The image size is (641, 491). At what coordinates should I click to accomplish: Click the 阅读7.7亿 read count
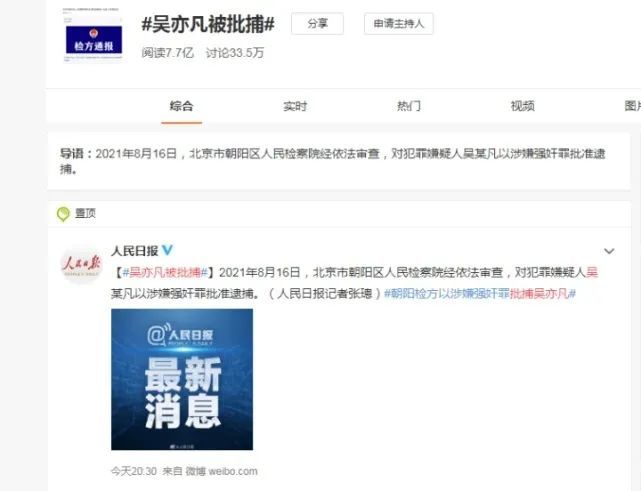[168, 53]
